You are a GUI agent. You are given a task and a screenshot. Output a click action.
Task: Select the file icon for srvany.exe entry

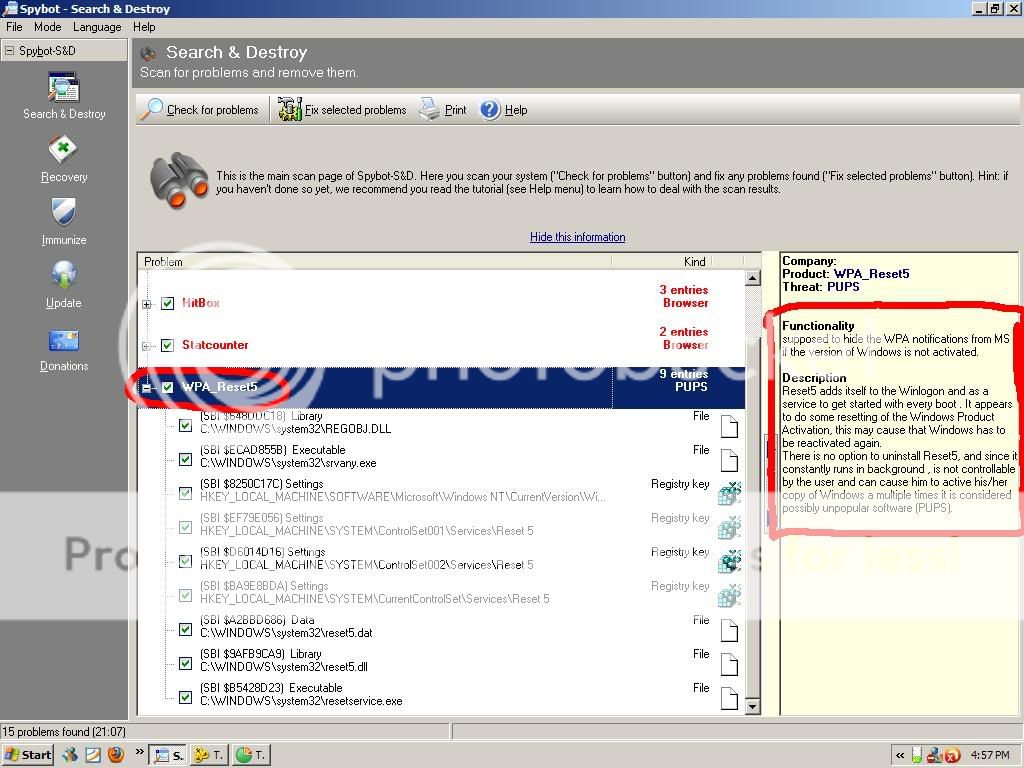tap(729, 460)
